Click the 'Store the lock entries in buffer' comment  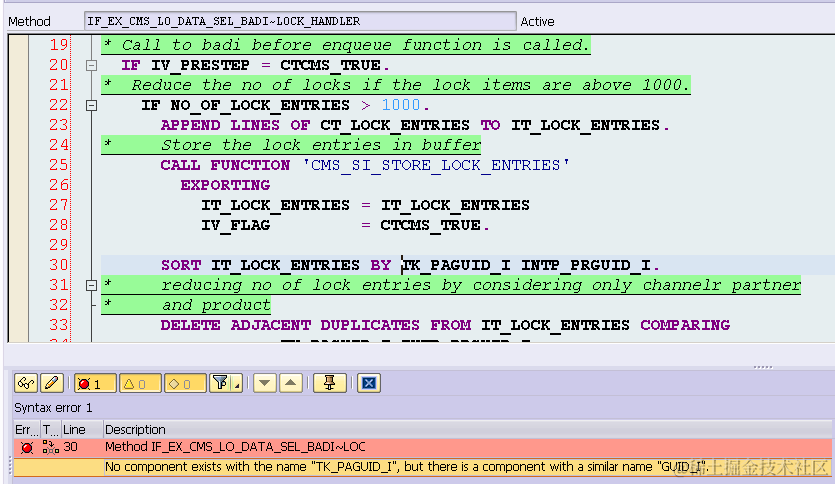pos(321,145)
